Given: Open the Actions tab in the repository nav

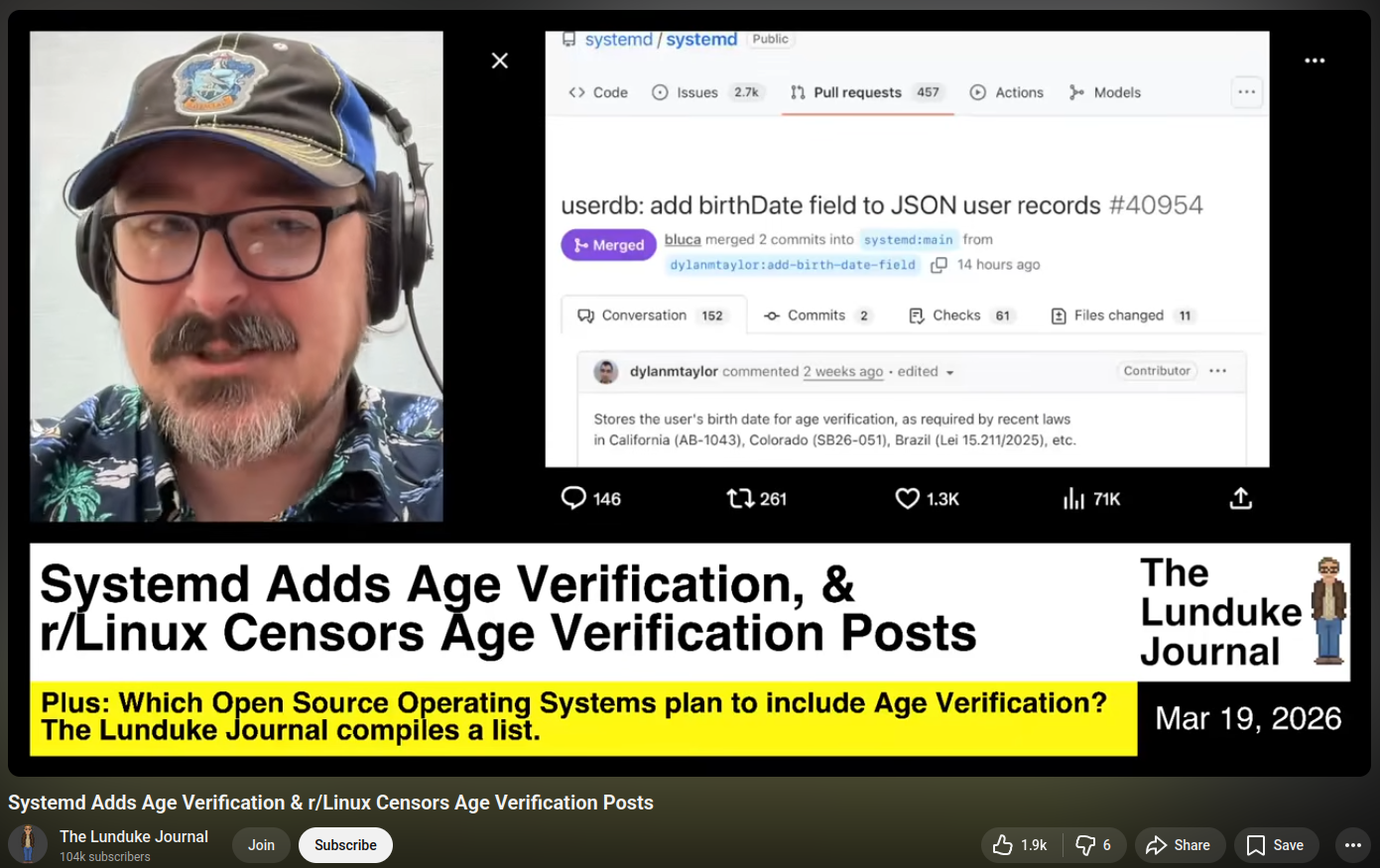Looking at the screenshot, I should [x=1006, y=92].
